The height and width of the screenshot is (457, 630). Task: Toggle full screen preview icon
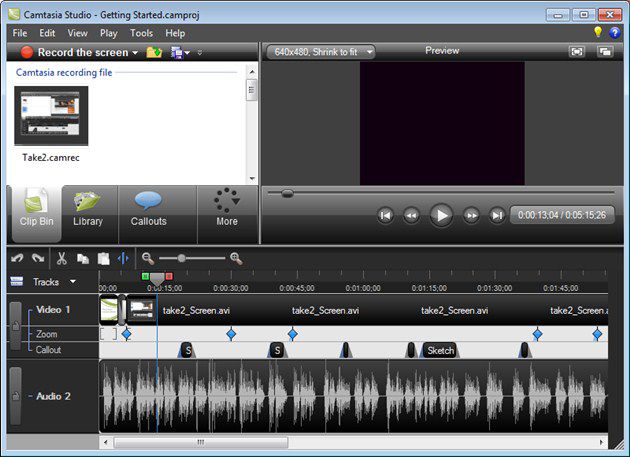(x=577, y=51)
